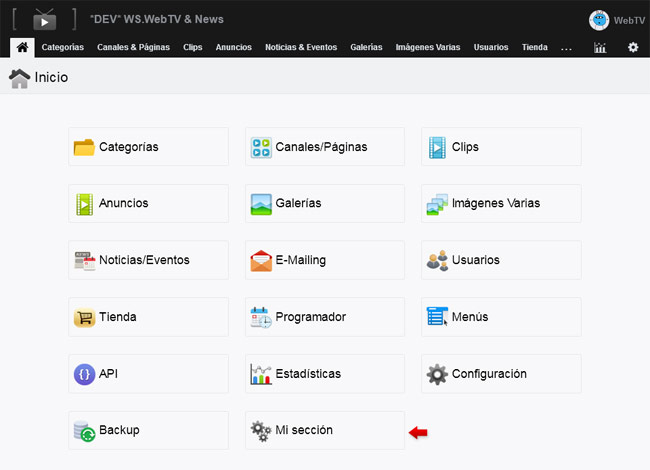The image size is (650, 470).
Task: Click the Inicio page heading text
Action: (51, 77)
